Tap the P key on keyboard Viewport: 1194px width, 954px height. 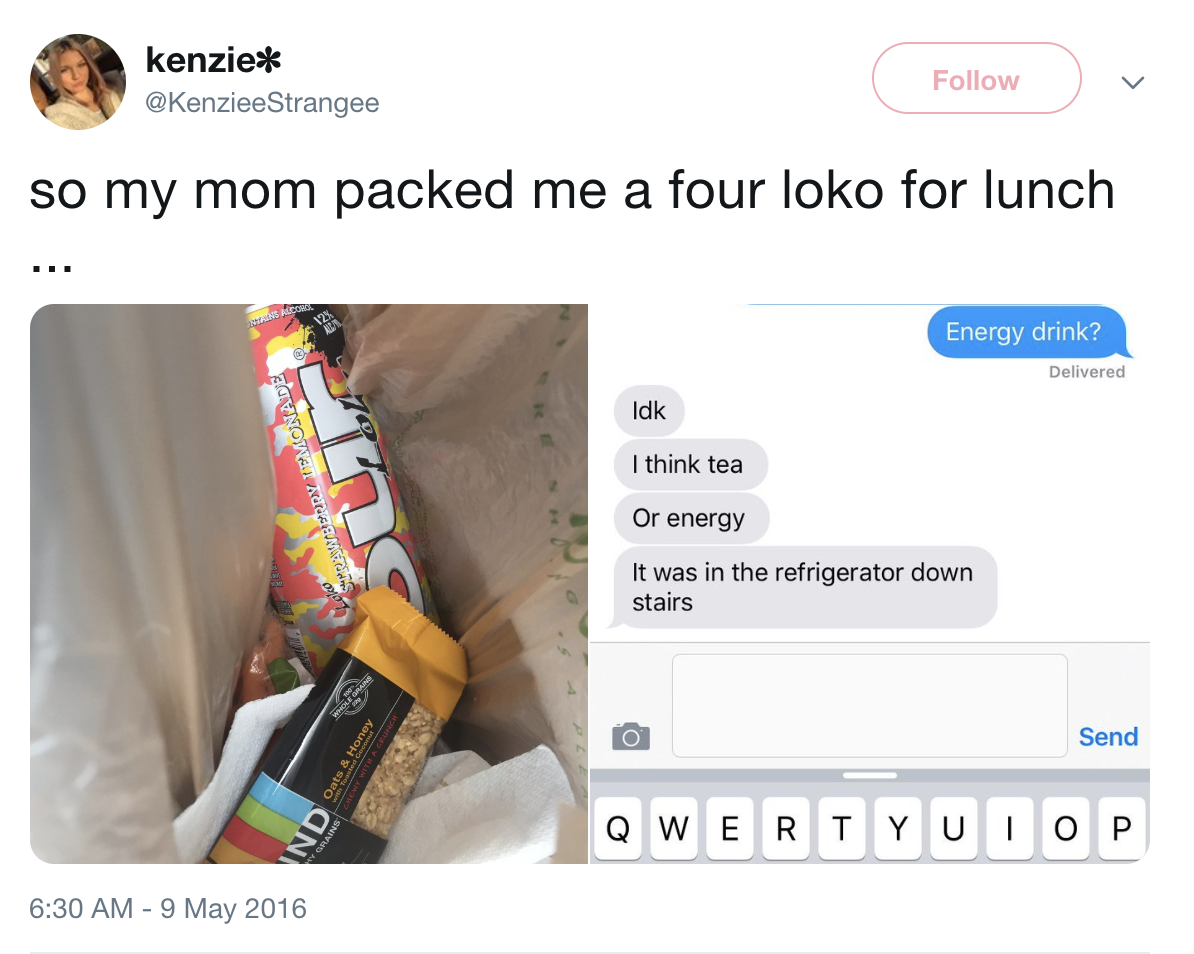1122,828
